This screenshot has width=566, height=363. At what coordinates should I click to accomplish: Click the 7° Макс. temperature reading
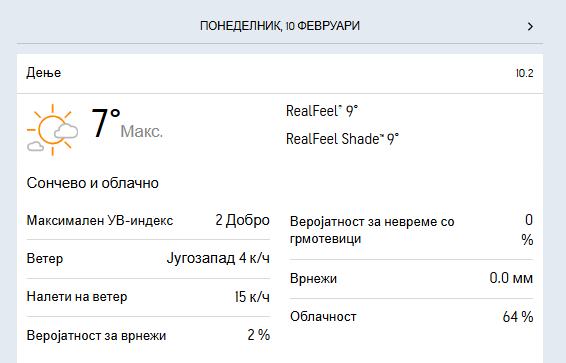coord(127,124)
